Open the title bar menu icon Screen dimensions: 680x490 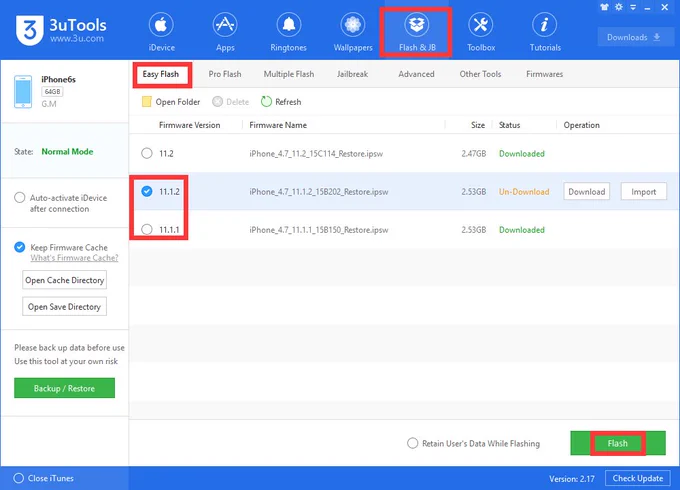tap(633, 7)
